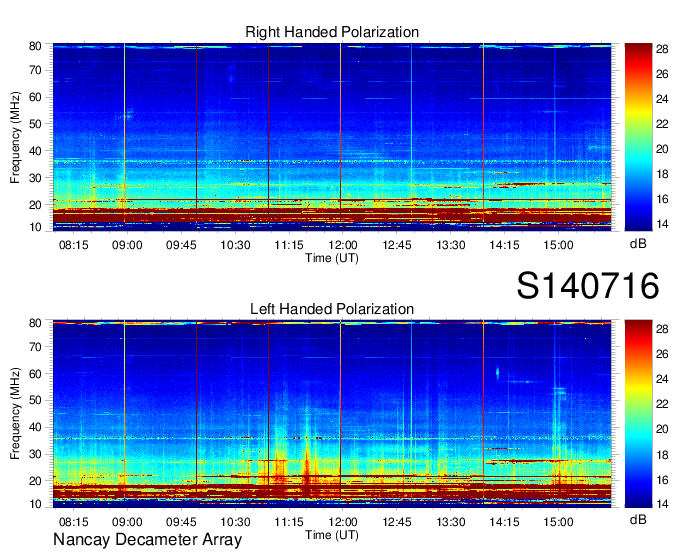Screen dimensions: 680x552
Task: Click the 12:45 time tick of Left Handed plot
Action: (x=397, y=522)
